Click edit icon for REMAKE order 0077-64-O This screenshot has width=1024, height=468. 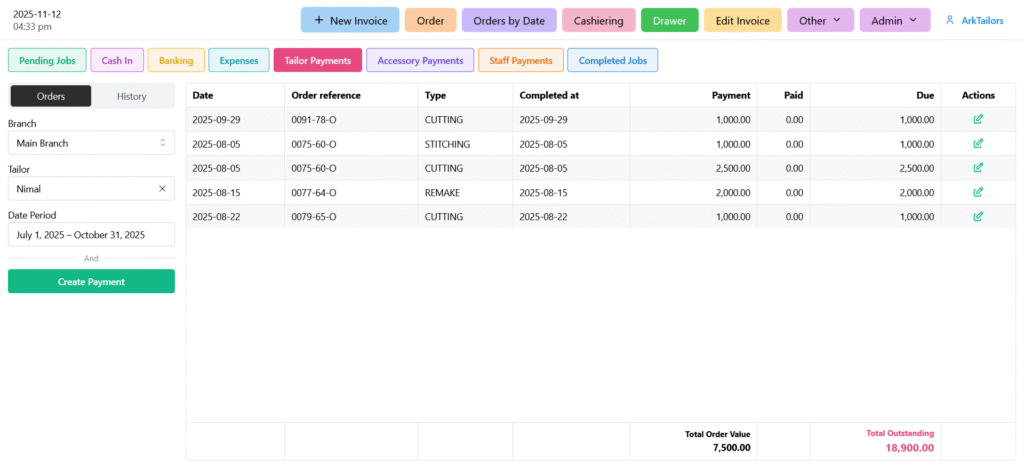[x=978, y=192]
